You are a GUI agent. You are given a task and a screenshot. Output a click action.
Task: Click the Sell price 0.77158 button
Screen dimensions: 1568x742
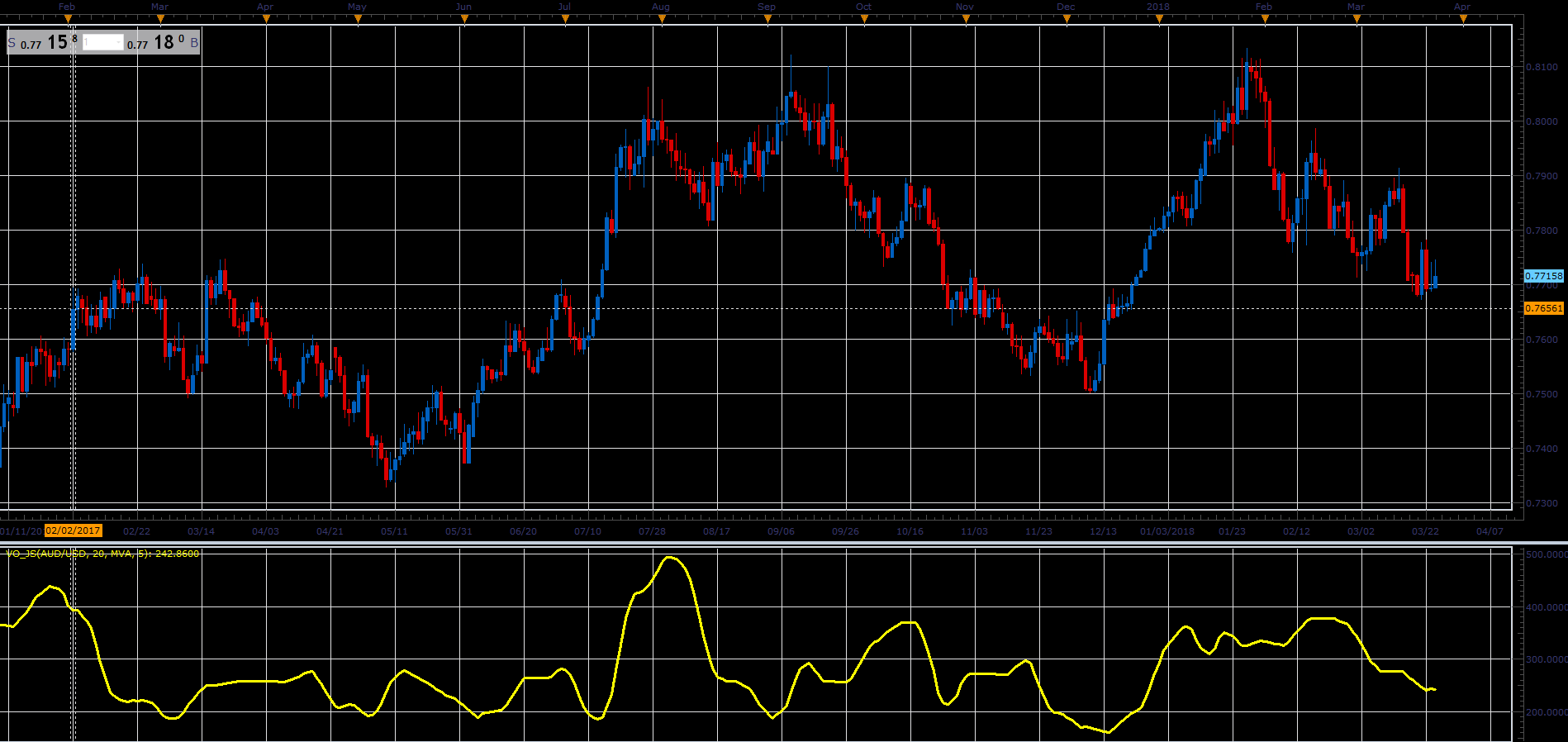43,42
